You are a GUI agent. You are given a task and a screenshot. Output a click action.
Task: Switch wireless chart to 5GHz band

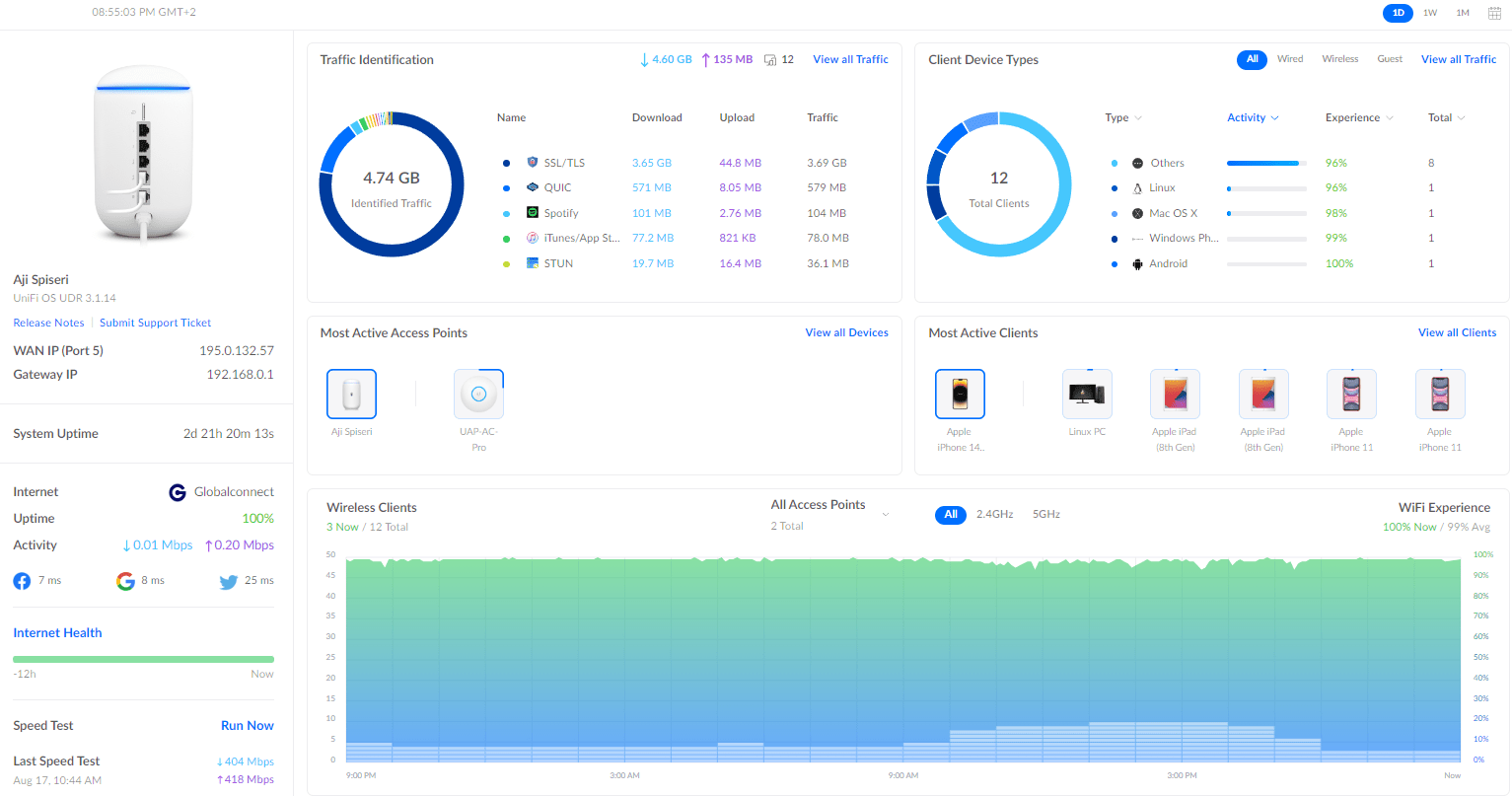[x=1045, y=515]
